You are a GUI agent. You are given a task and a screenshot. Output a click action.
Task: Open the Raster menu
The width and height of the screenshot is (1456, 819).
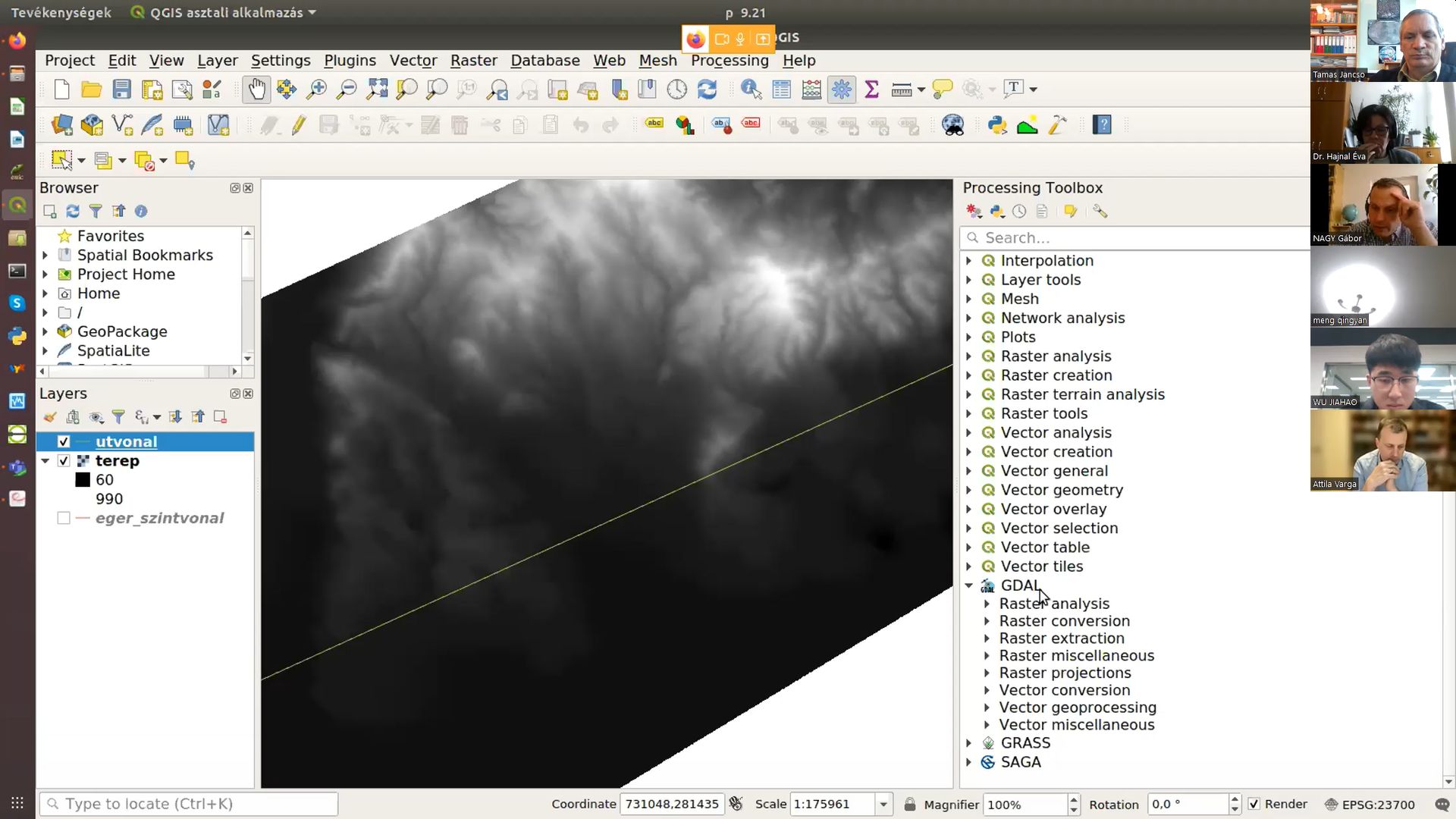click(474, 61)
